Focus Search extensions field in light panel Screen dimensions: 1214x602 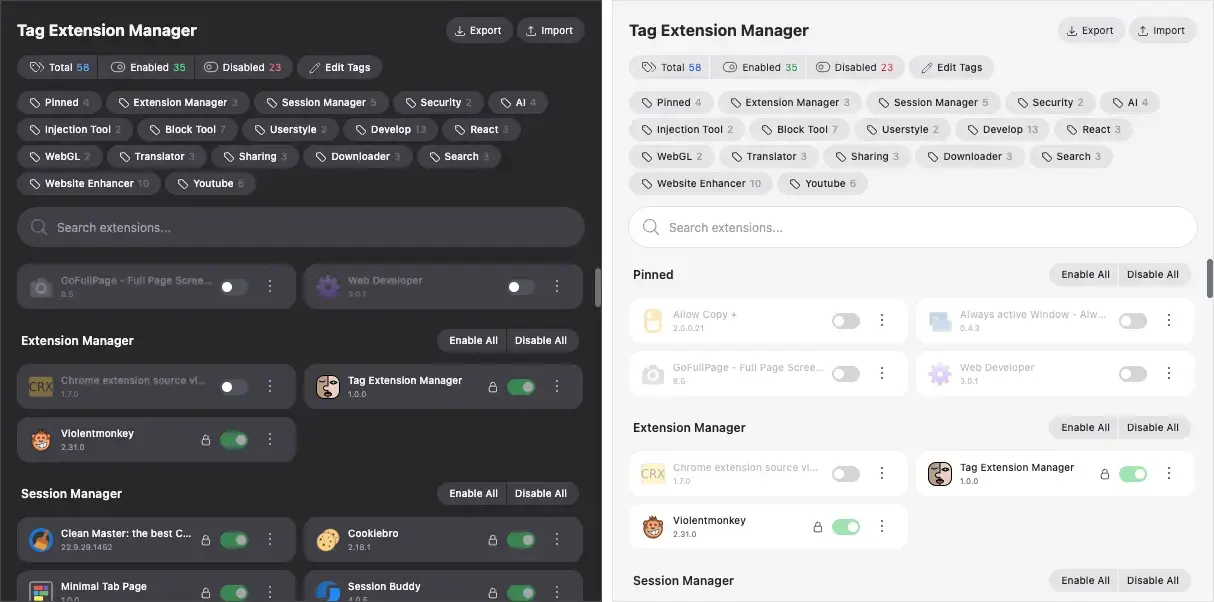pos(913,227)
